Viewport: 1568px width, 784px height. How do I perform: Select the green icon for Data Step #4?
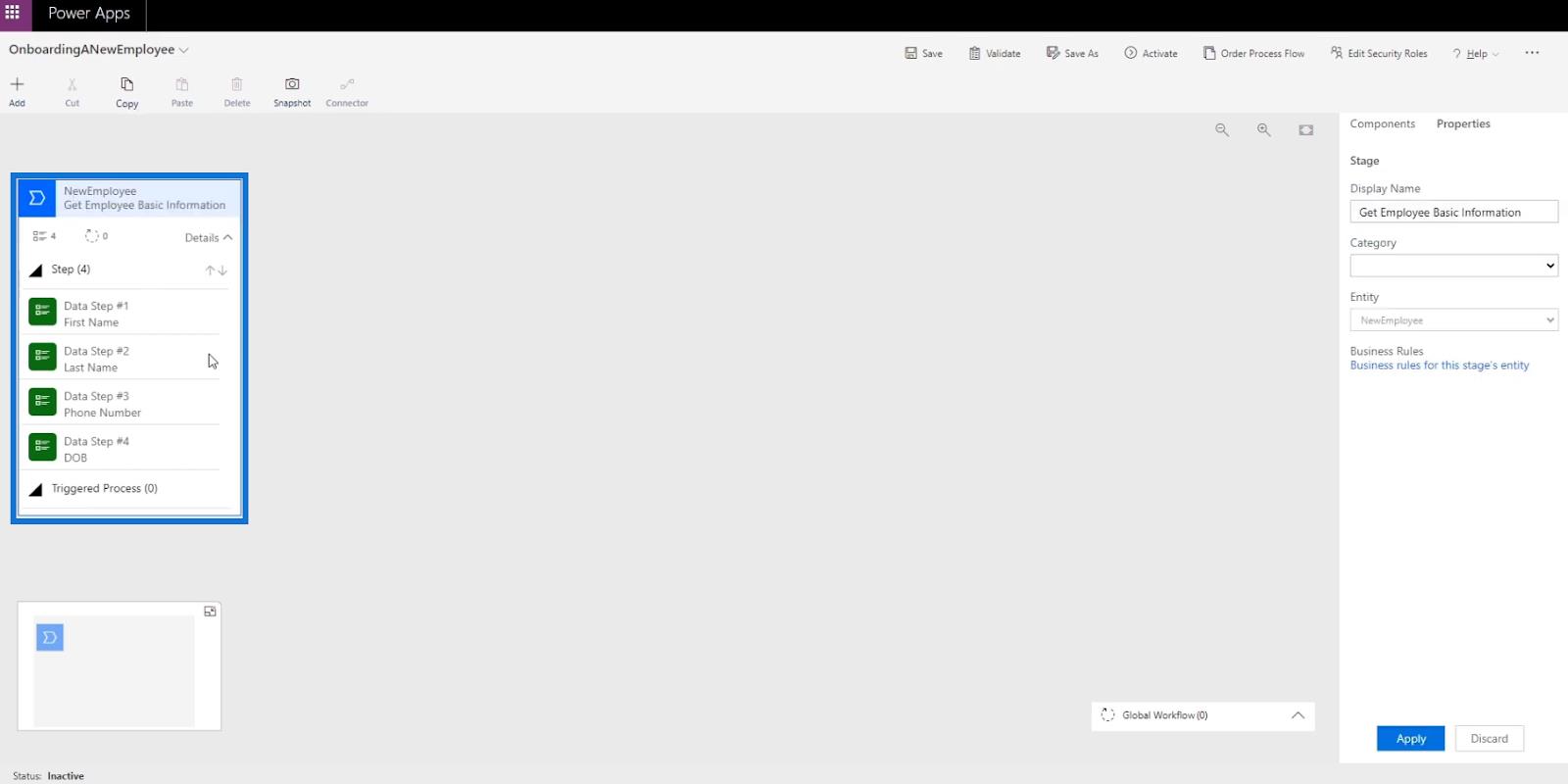42,447
